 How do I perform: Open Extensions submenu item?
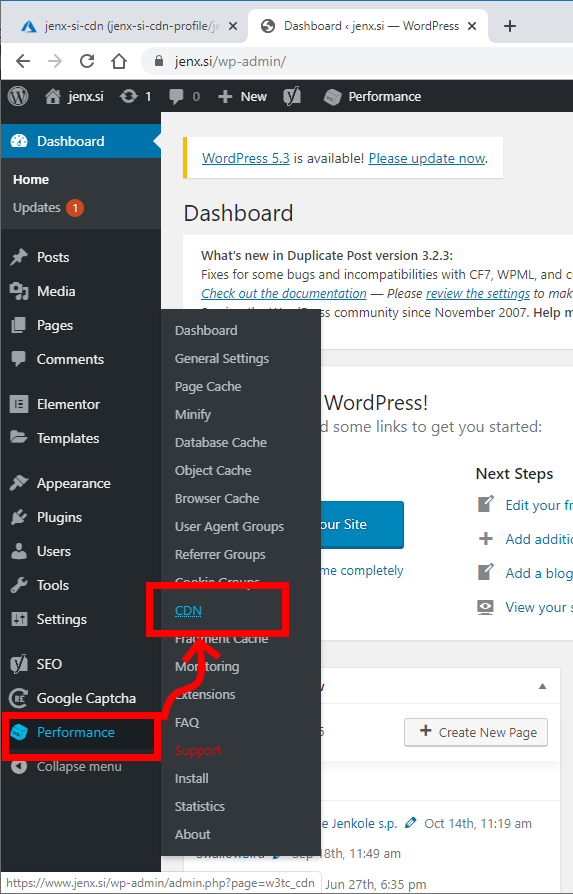(x=205, y=694)
